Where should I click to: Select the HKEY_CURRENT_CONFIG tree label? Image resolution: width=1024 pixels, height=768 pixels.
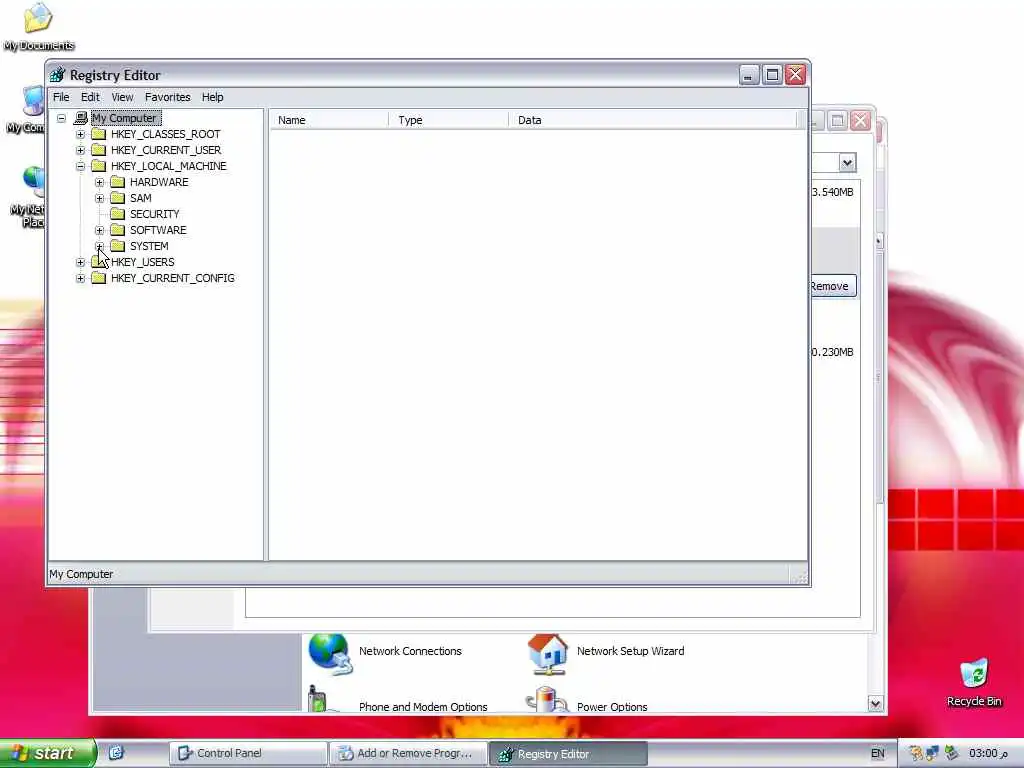point(172,278)
